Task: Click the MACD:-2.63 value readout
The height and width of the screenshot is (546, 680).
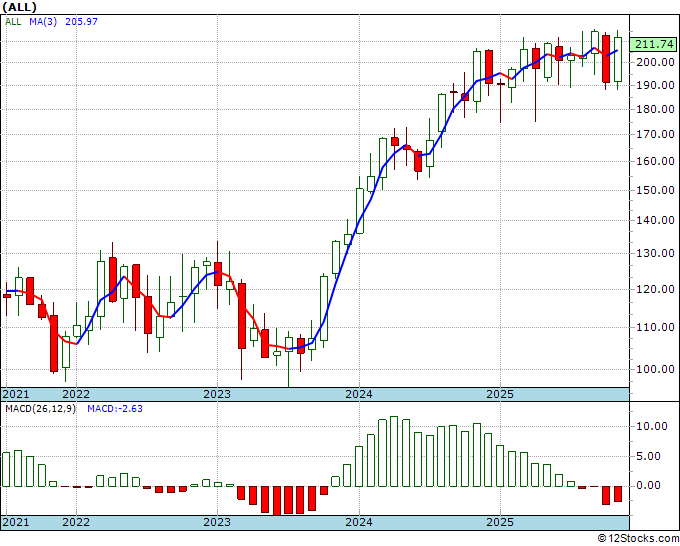Action: pos(115,409)
